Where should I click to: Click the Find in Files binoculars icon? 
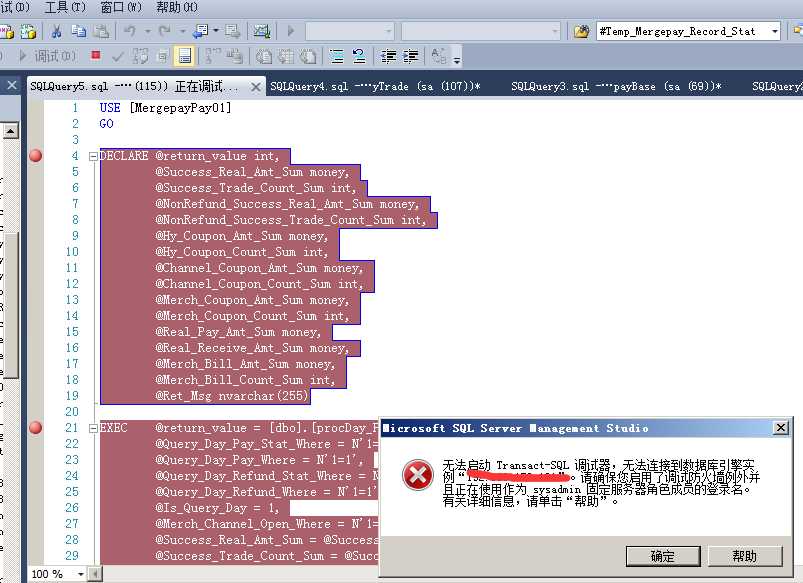point(581,32)
